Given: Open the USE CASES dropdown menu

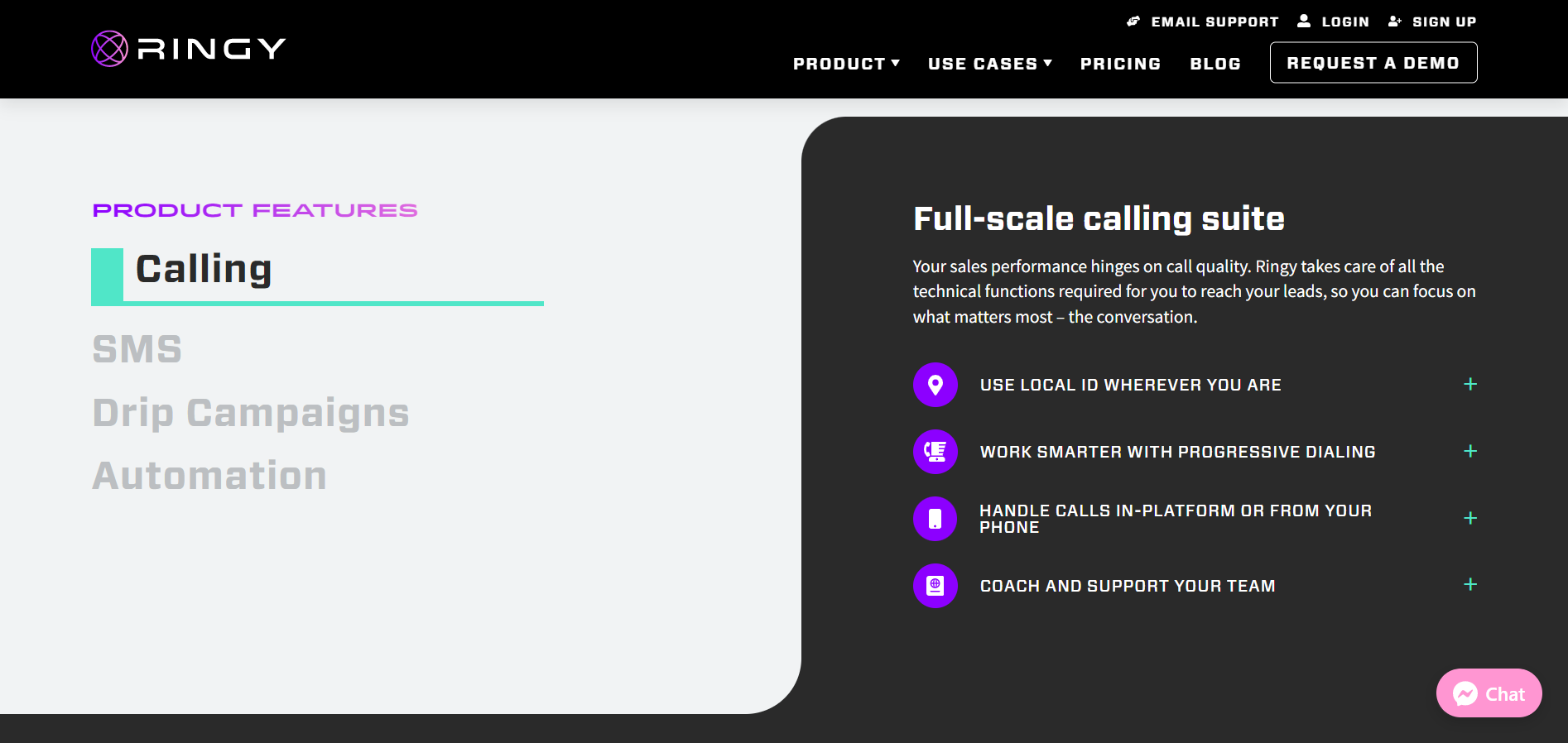Looking at the screenshot, I should (x=989, y=63).
